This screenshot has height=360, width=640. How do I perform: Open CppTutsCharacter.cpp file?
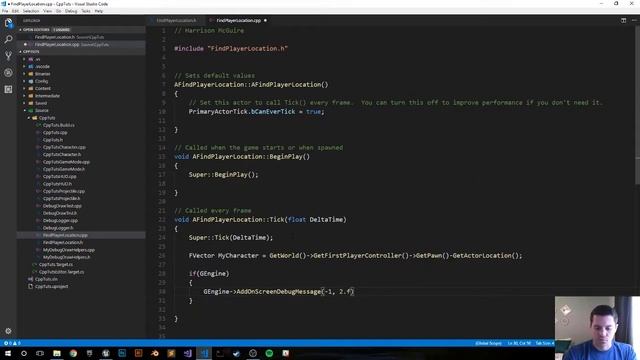tap(64, 147)
